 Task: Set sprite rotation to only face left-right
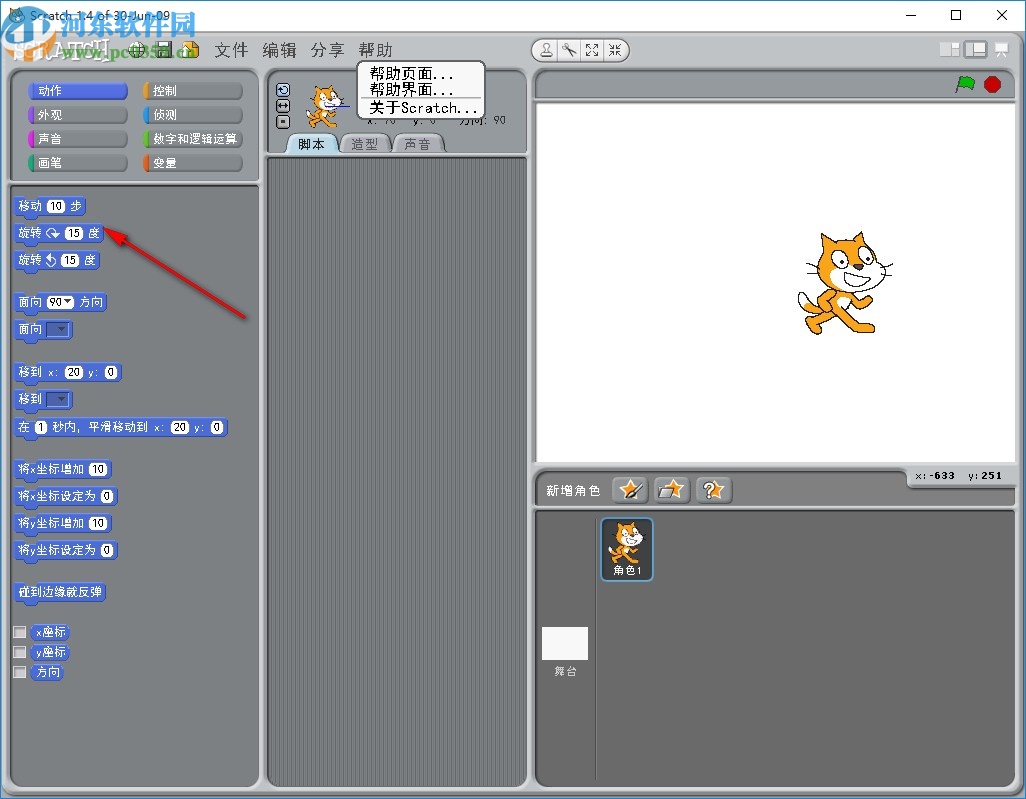(x=283, y=105)
